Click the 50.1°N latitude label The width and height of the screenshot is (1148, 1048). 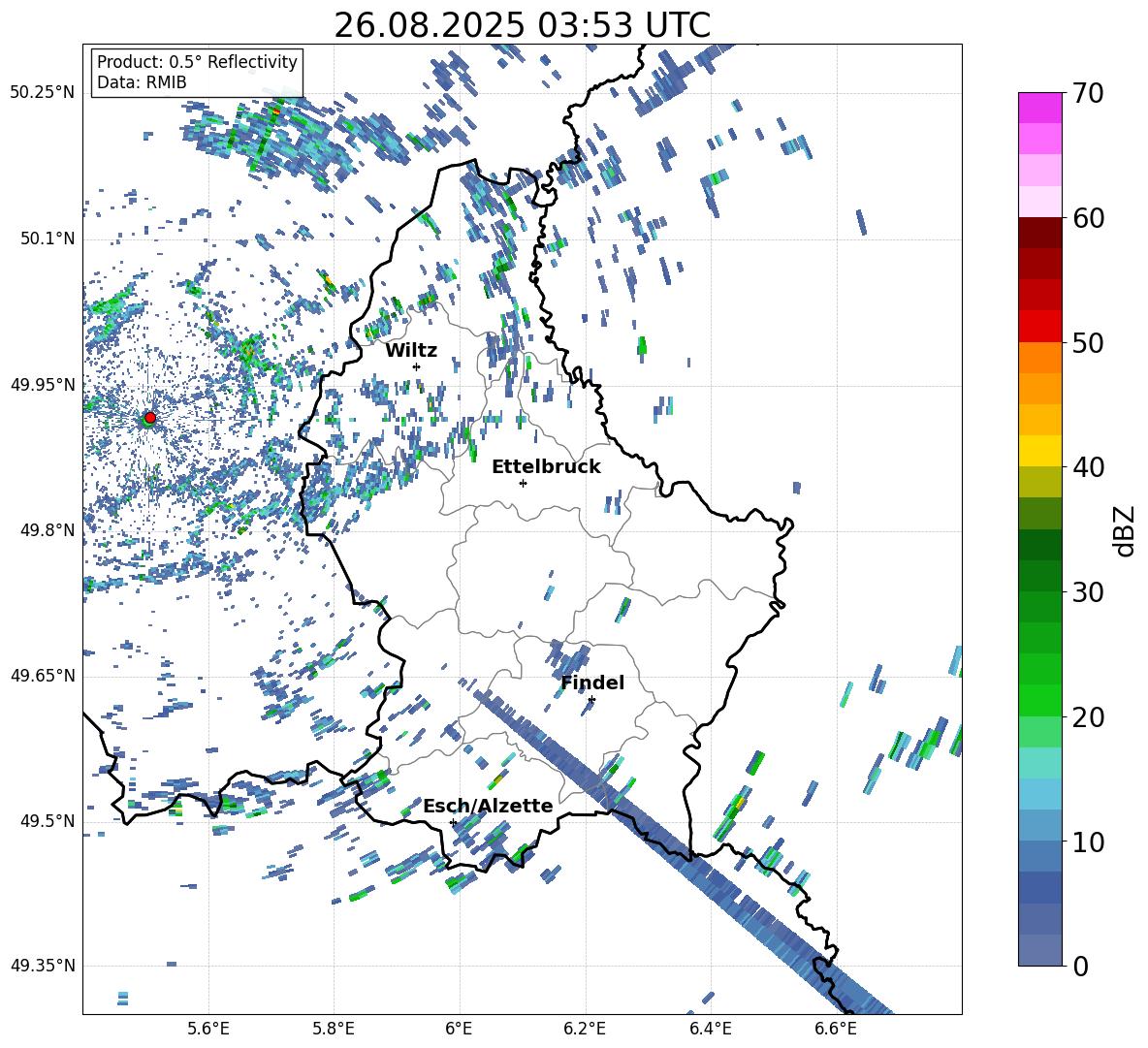coord(48,238)
